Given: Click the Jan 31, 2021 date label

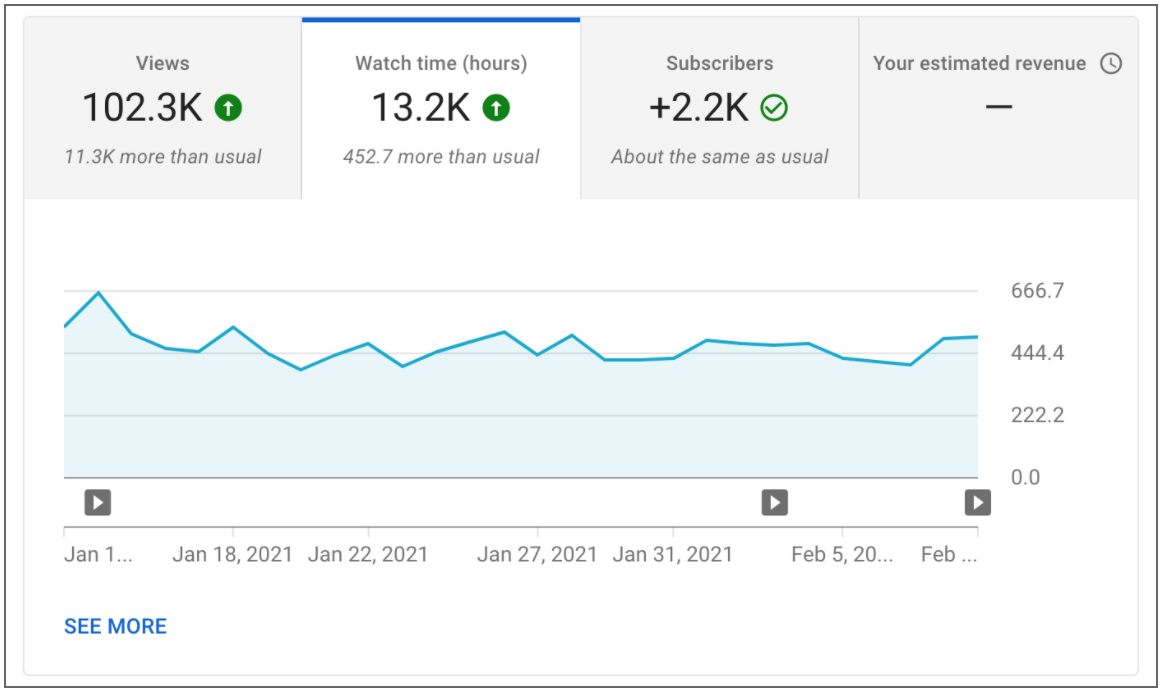Looking at the screenshot, I should point(672,555).
